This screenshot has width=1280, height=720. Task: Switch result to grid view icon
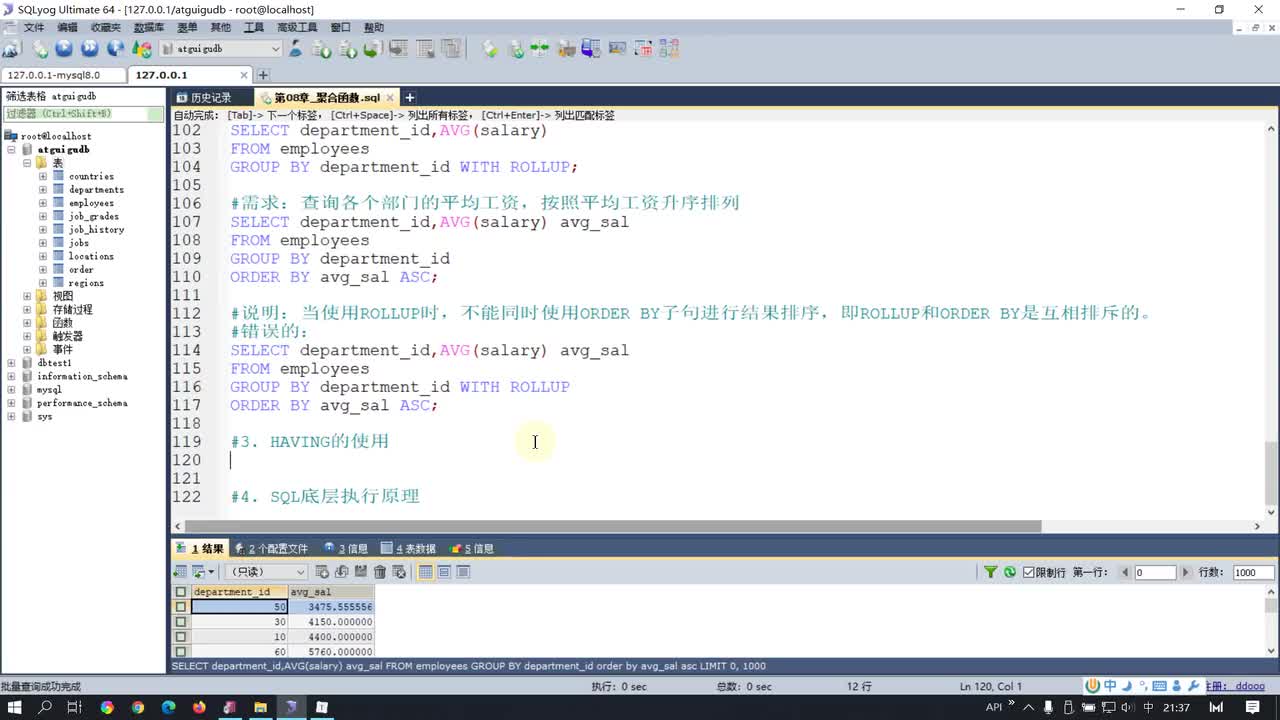[425, 572]
